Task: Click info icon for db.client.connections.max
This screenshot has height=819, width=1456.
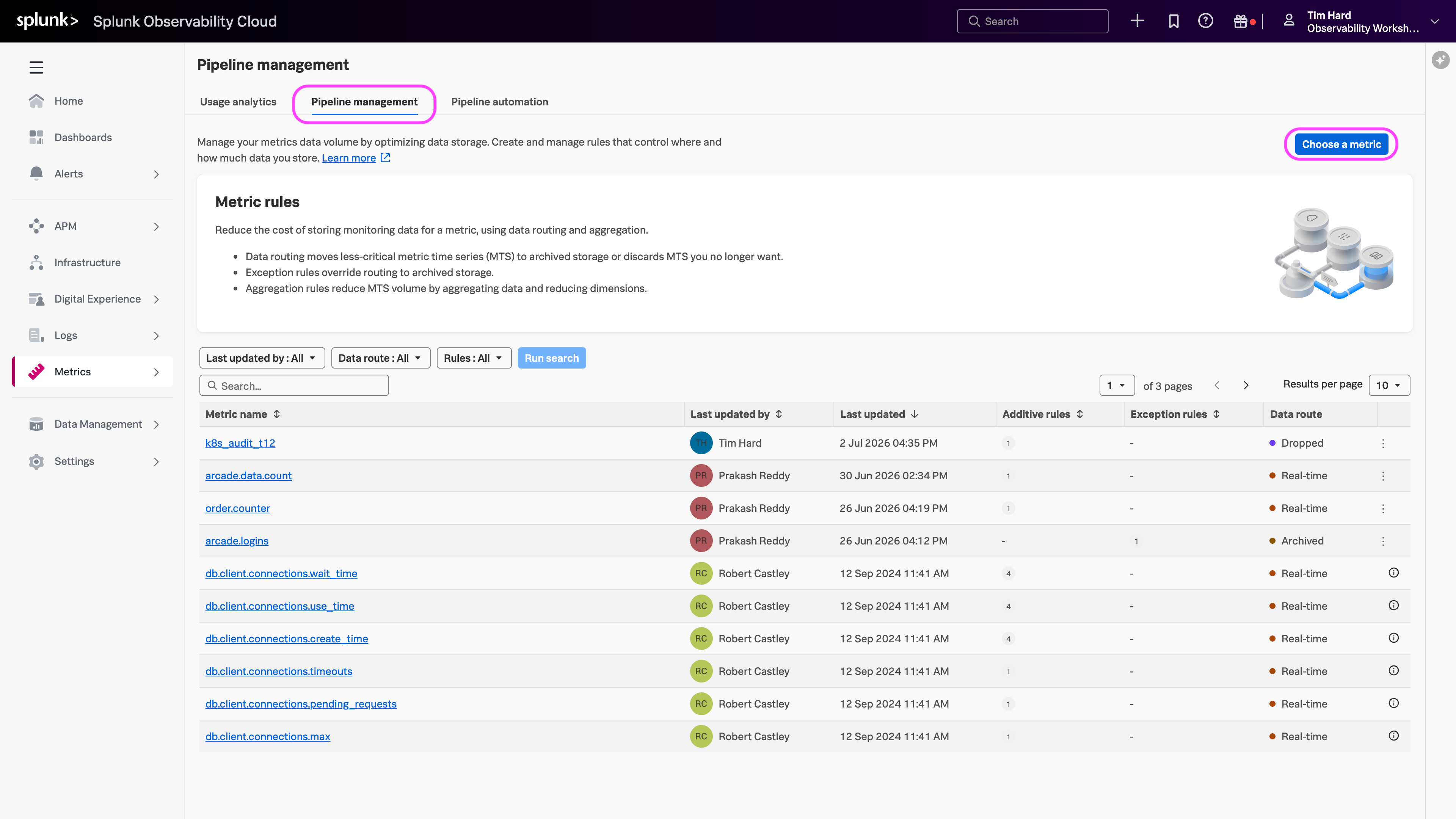Action: click(1394, 736)
